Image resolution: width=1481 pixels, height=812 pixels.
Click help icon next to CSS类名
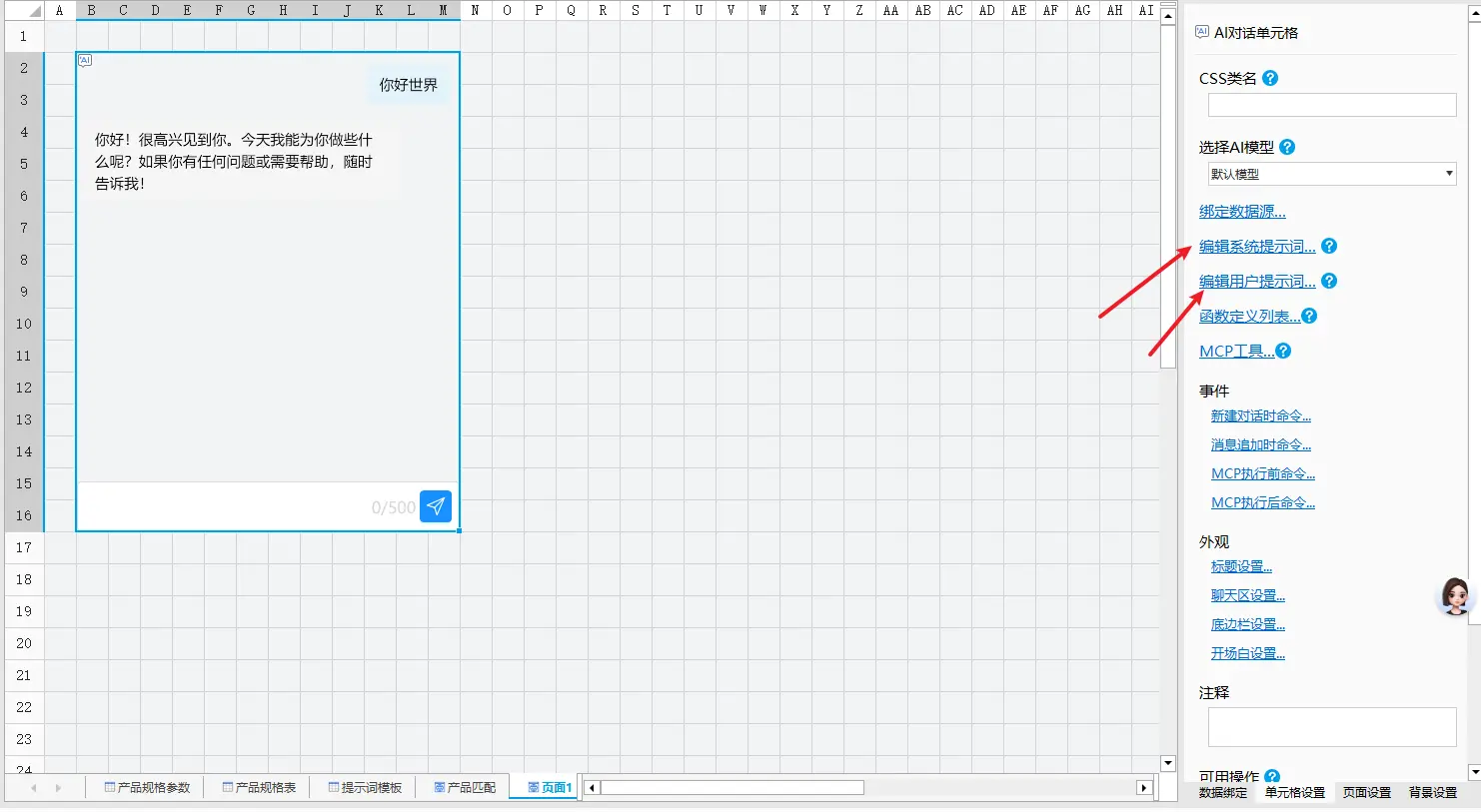coord(1270,78)
